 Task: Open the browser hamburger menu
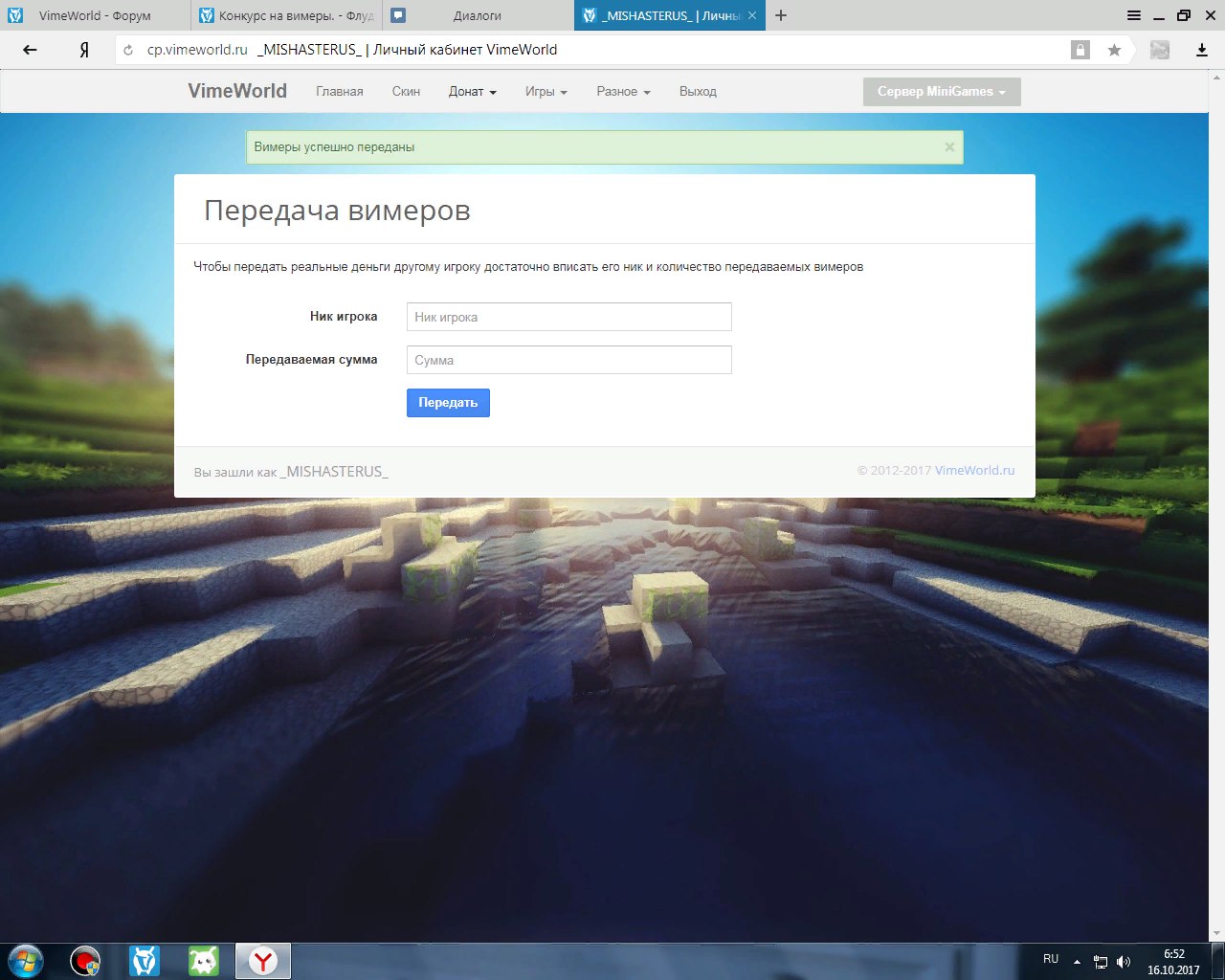point(1134,15)
